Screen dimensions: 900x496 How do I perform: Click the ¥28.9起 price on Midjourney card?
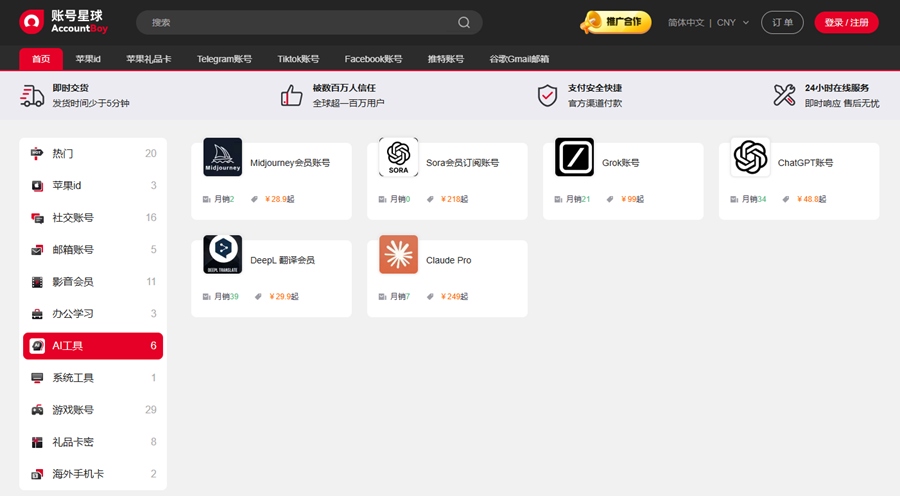click(280, 199)
